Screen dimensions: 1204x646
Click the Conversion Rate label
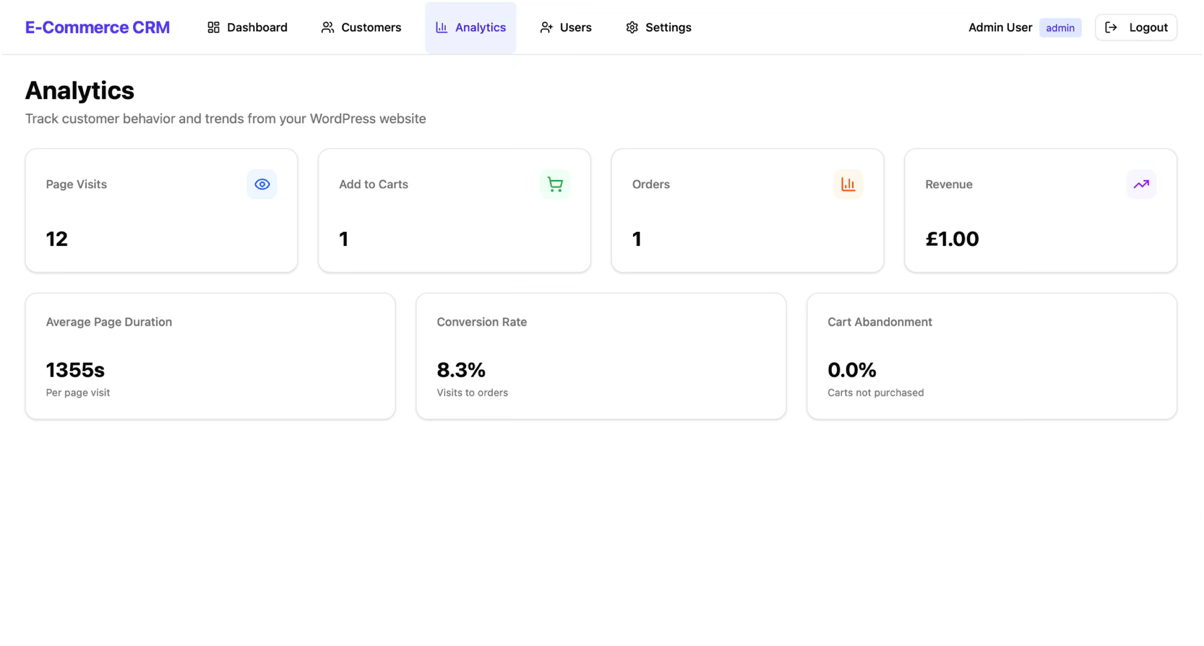coord(482,322)
